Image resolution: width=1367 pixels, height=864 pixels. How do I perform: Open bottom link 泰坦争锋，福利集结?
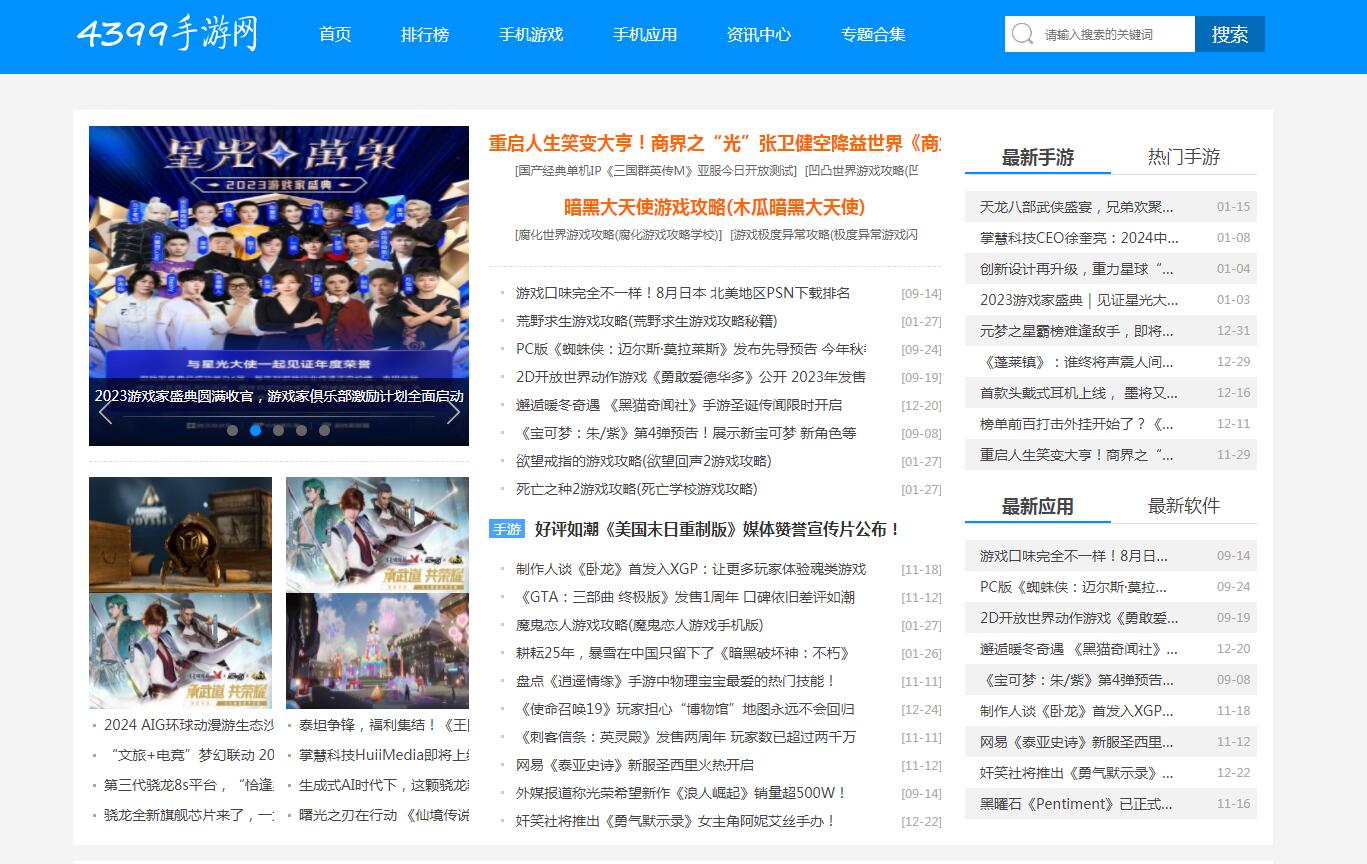coord(384,725)
